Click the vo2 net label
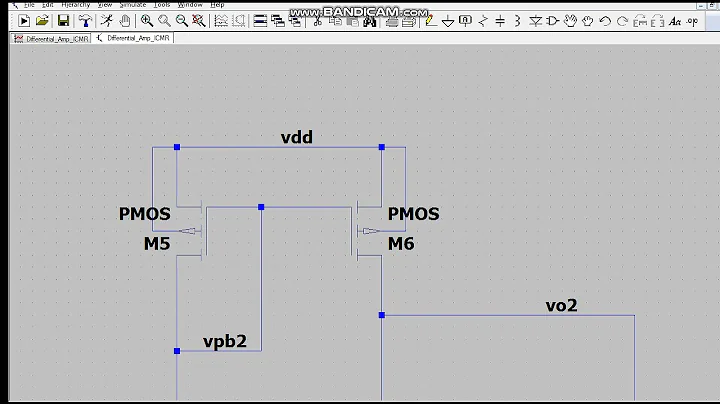This screenshot has width=720, height=404. (x=562, y=305)
